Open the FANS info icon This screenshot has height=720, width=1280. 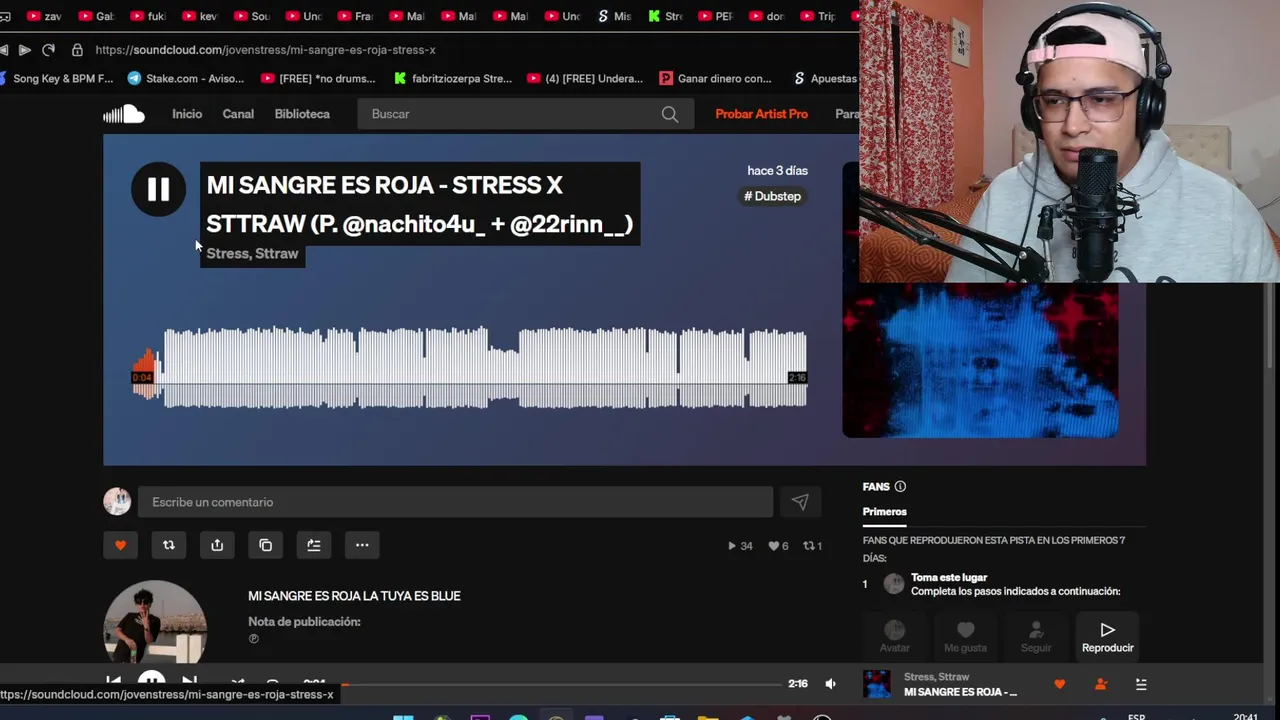(x=900, y=487)
